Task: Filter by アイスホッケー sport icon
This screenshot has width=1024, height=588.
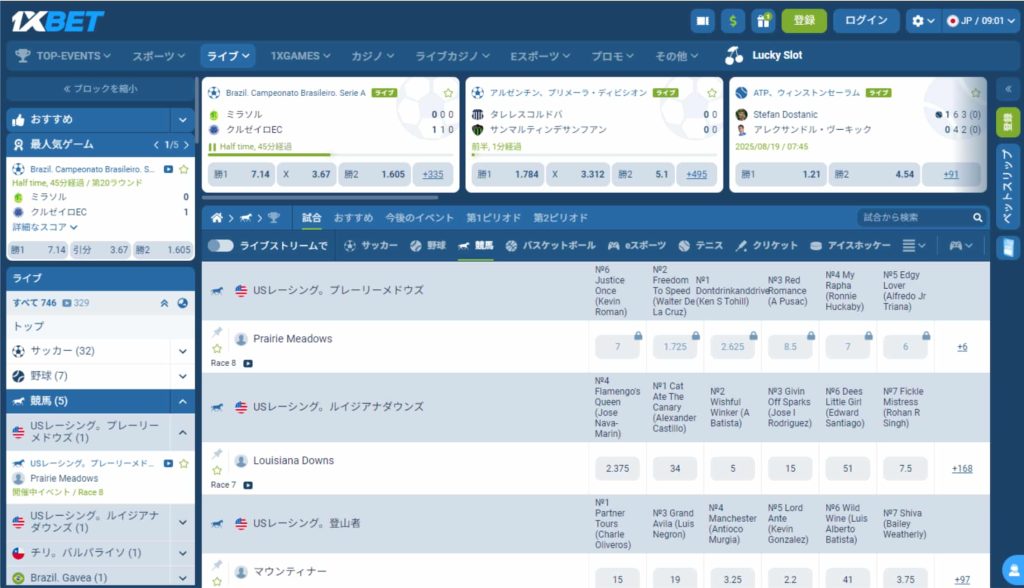Action: pos(850,246)
